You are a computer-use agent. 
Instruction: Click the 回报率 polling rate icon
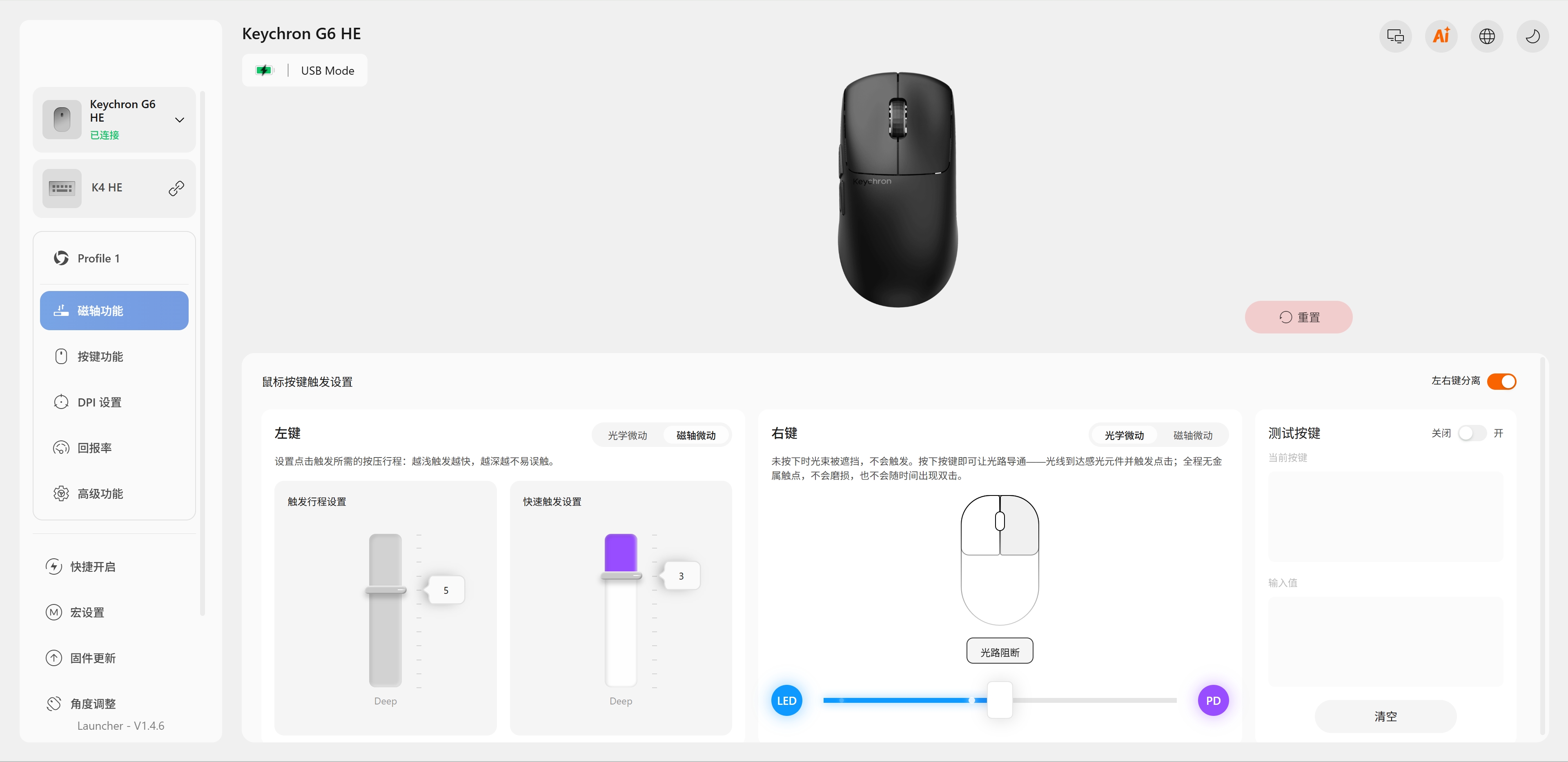61,448
